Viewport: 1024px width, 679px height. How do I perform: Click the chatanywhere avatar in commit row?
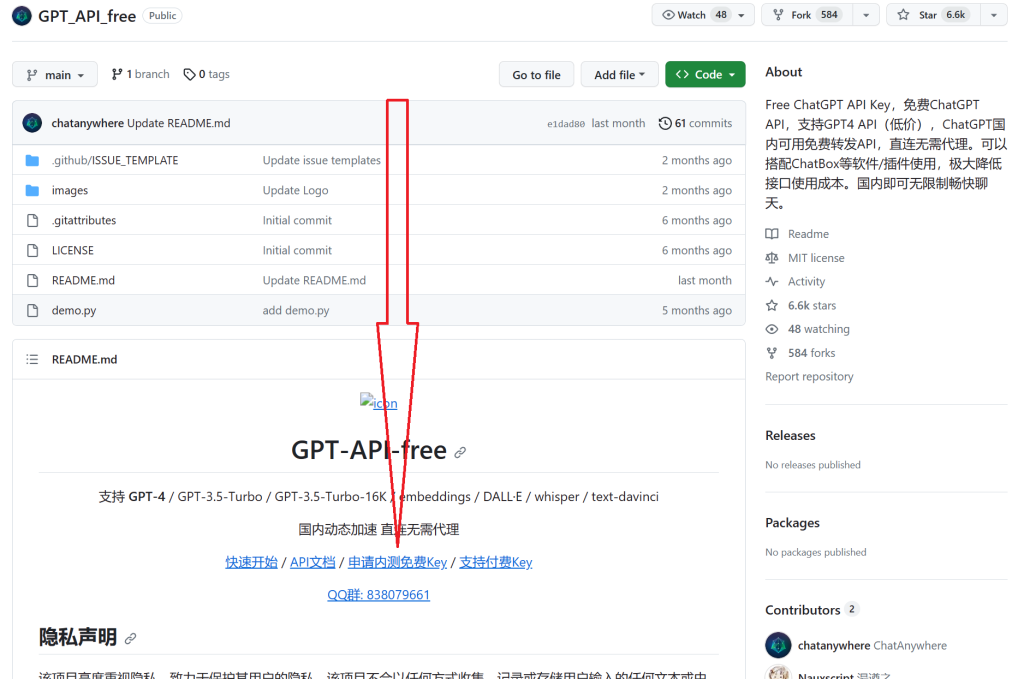tap(32, 123)
